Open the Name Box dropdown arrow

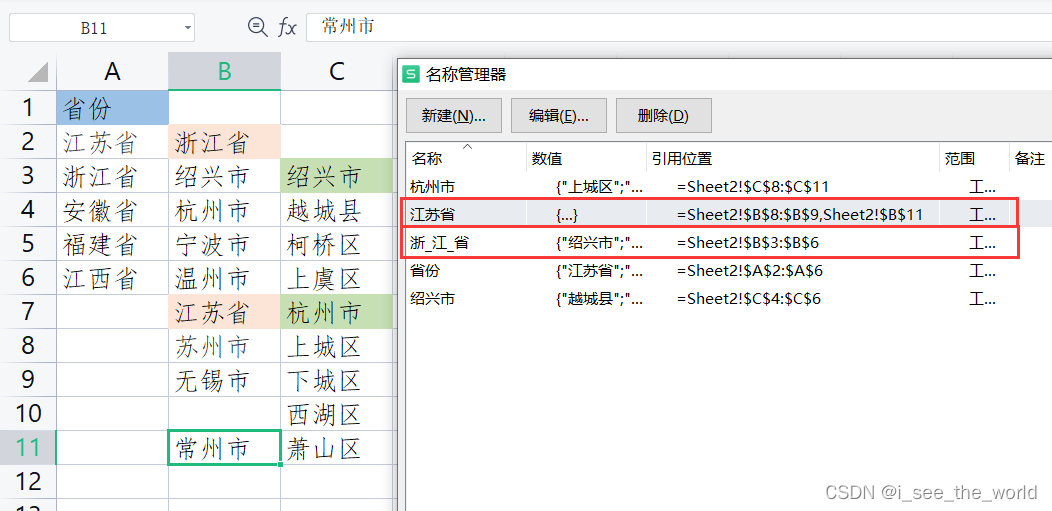coord(187,28)
